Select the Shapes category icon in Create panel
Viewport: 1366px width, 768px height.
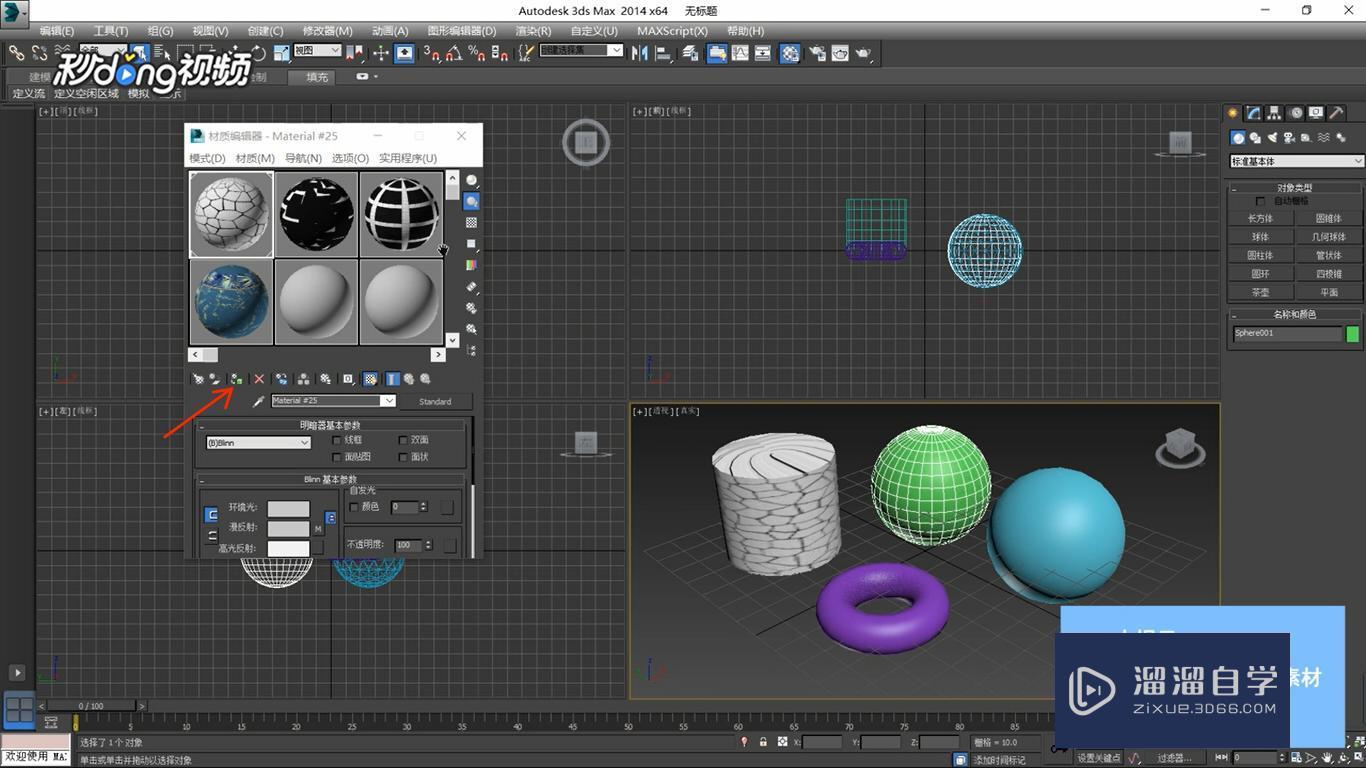pyautogui.click(x=1255, y=137)
